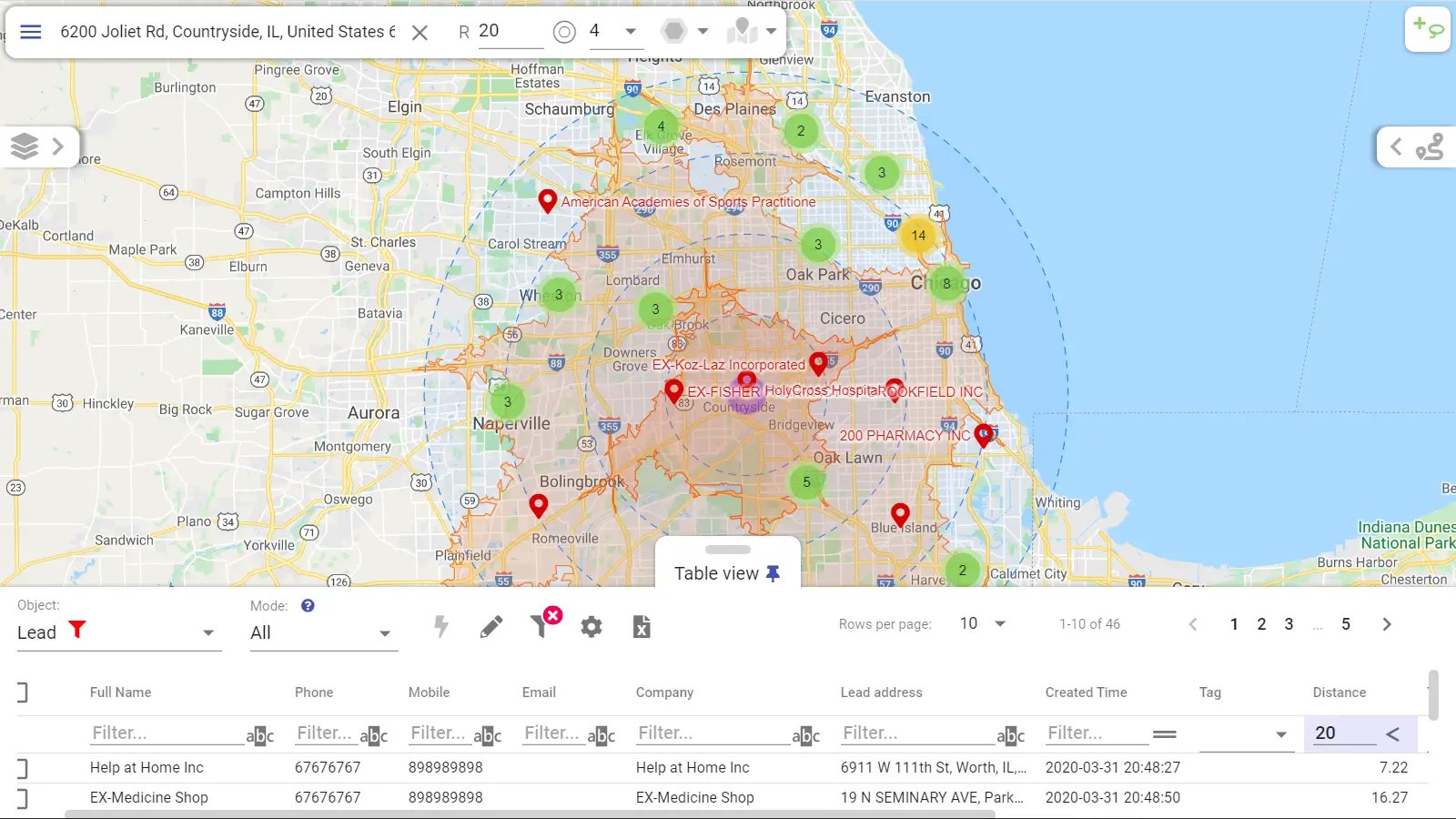Open the mass update lightning icon
Screen dimensions: 1456x819
click(440, 626)
